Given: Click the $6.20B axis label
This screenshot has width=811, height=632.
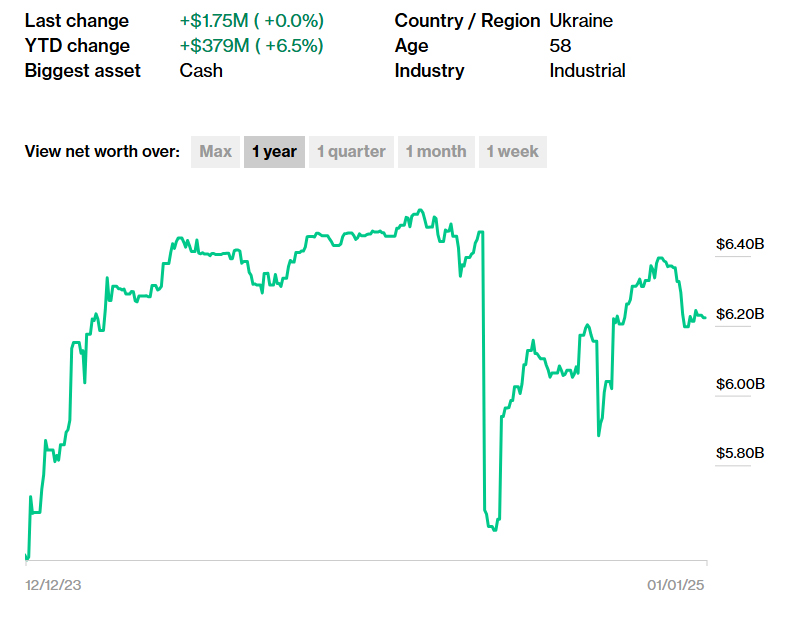Looking at the screenshot, I should [740, 314].
